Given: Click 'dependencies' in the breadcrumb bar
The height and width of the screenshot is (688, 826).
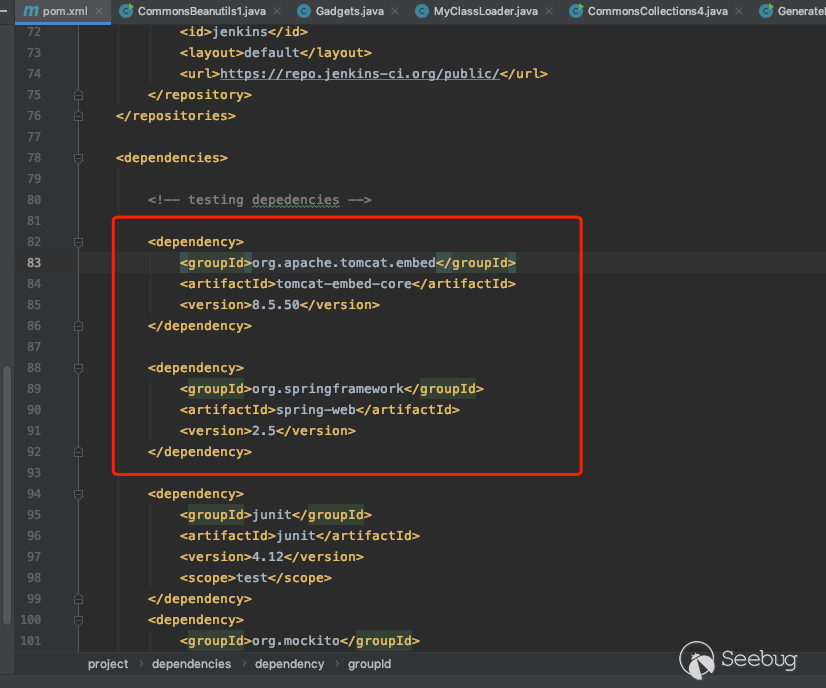Looking at the screenshot, I should coord(191,664).
